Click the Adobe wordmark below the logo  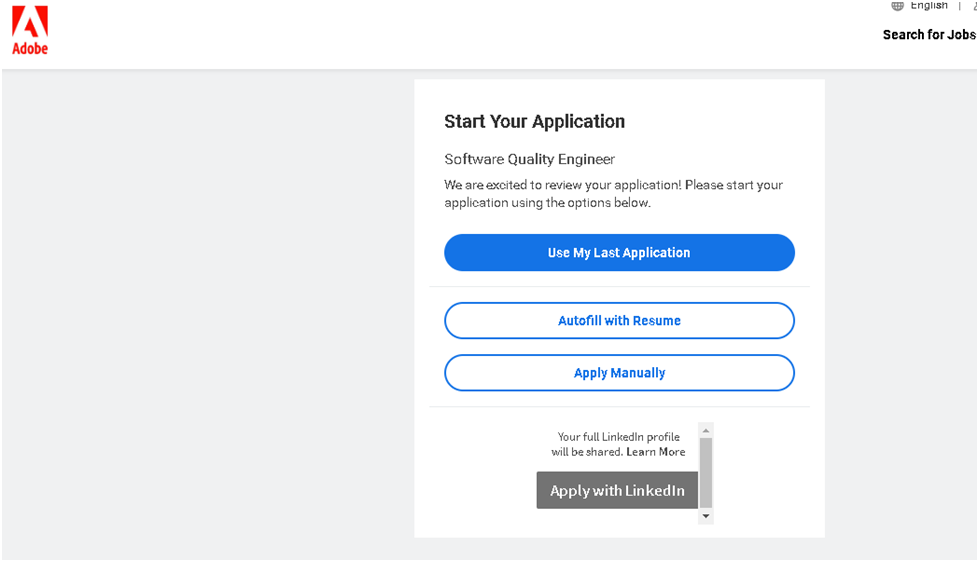click(30, 49)
